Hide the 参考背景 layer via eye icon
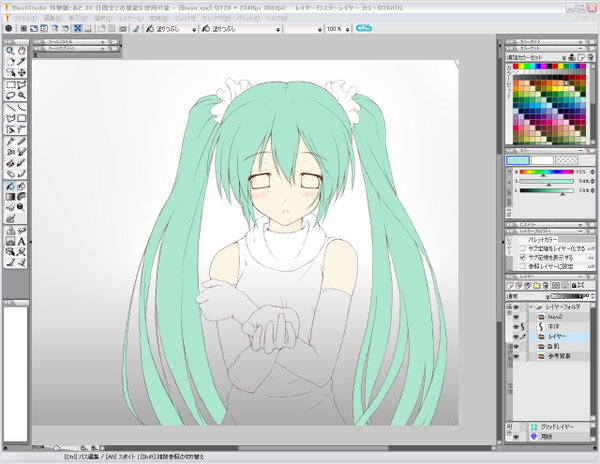The width and height of the screenshot is (600, 464). 516,356
